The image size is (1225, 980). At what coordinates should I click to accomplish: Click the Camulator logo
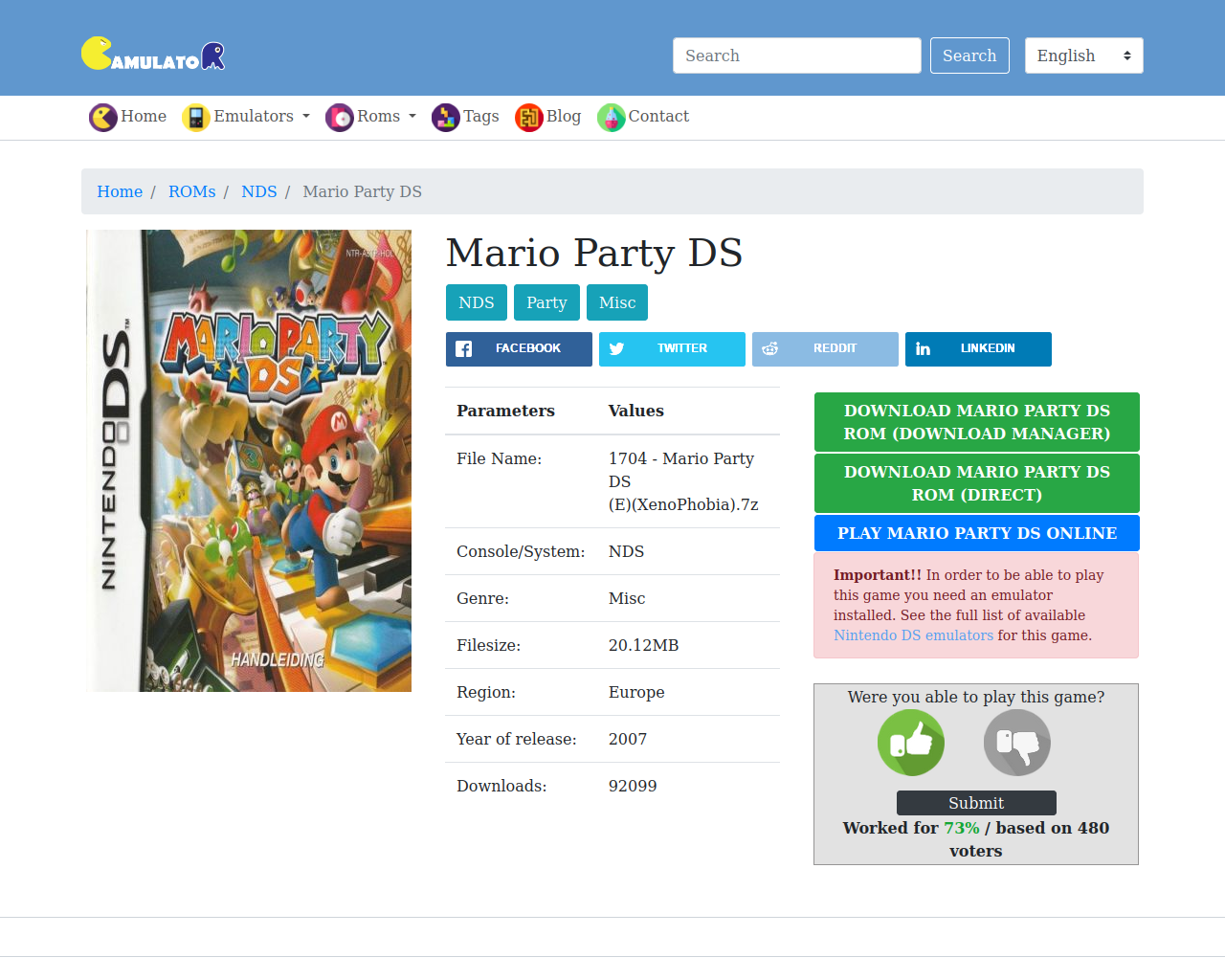click(x=153, y=55)
